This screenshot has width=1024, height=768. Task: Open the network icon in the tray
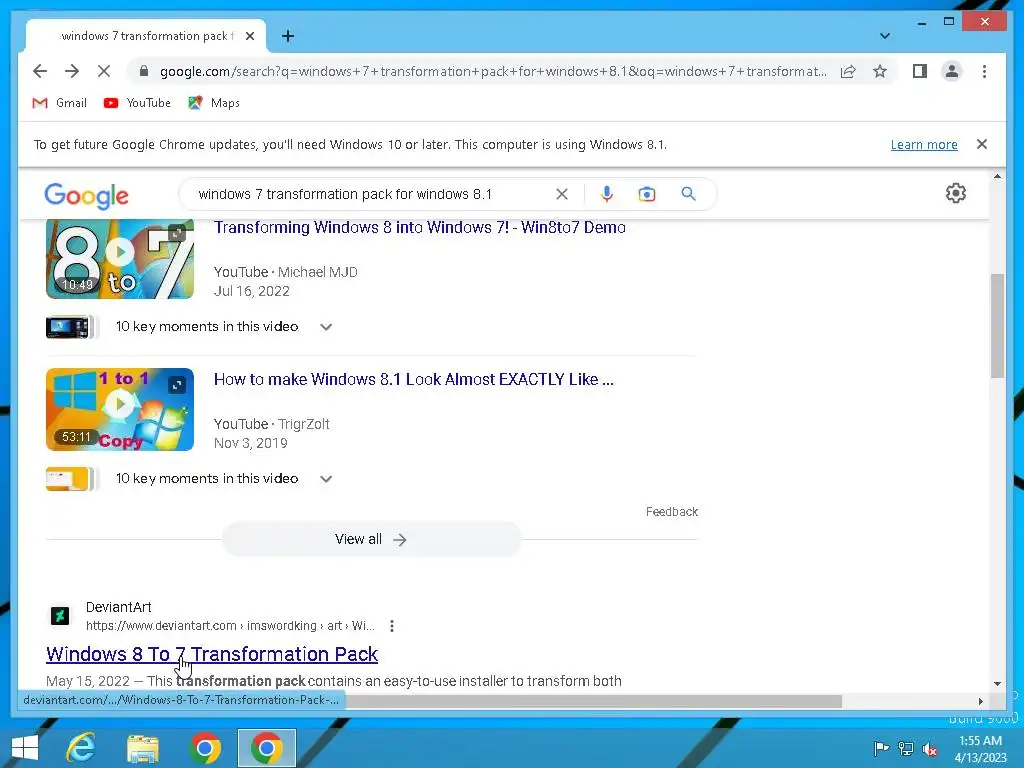(x=906, y=748)
